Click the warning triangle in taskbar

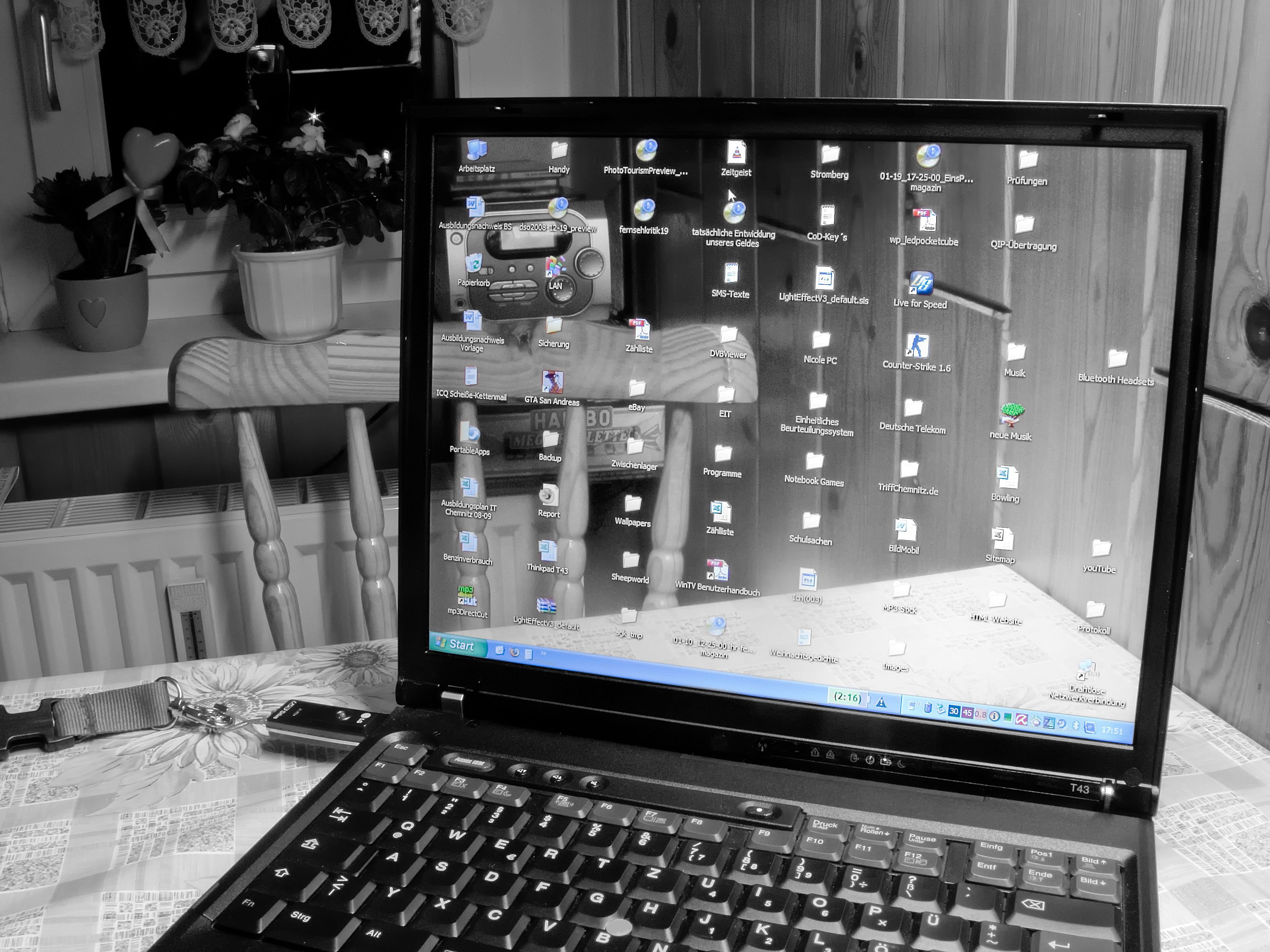coord(881,702)
